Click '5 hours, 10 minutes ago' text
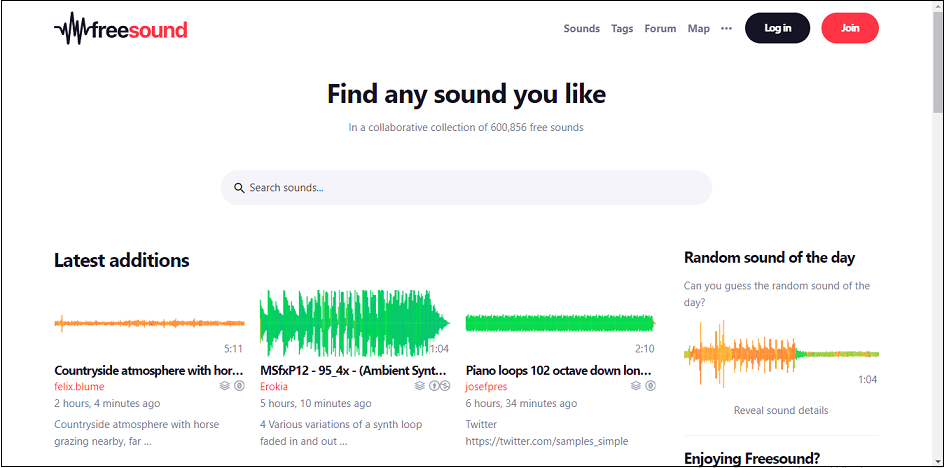This screenshot has height=468, width=944. [x=315, y=404]
